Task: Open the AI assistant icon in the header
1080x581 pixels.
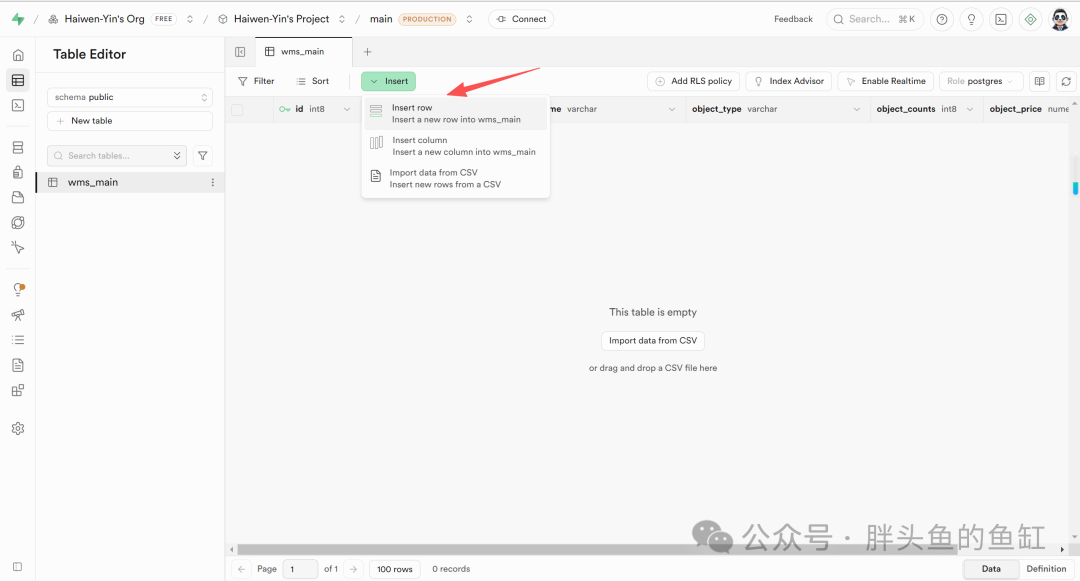Action: [x=1030, y=19]
